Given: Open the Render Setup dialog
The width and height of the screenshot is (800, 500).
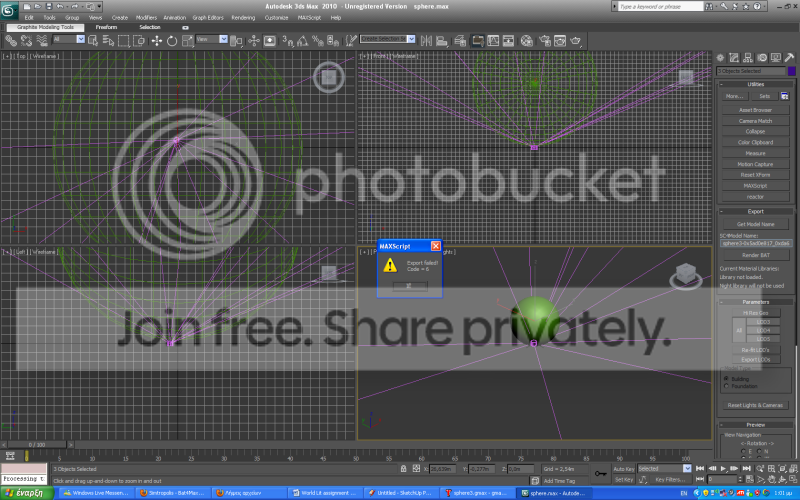Looking at the screenshot, I should [544, 40].
